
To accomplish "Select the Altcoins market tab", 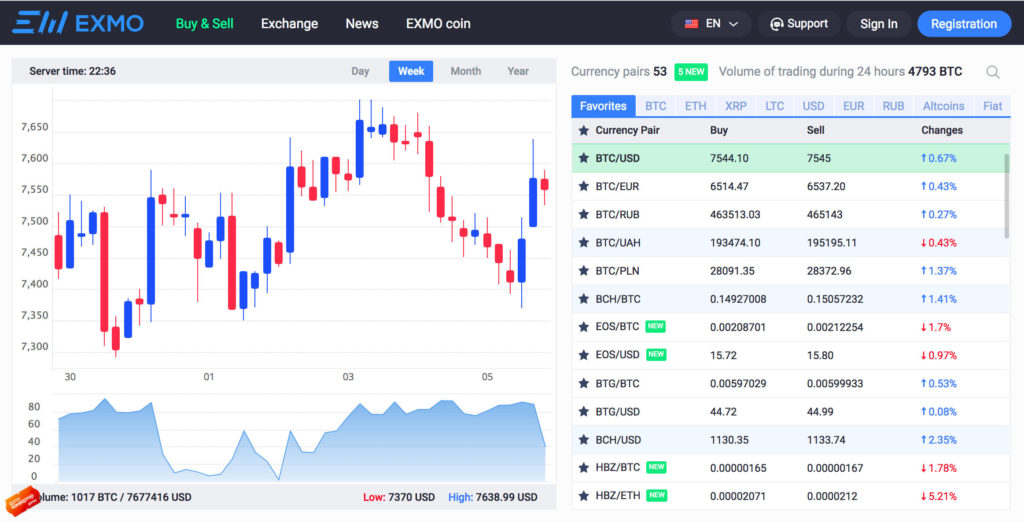I will point(943,106).
